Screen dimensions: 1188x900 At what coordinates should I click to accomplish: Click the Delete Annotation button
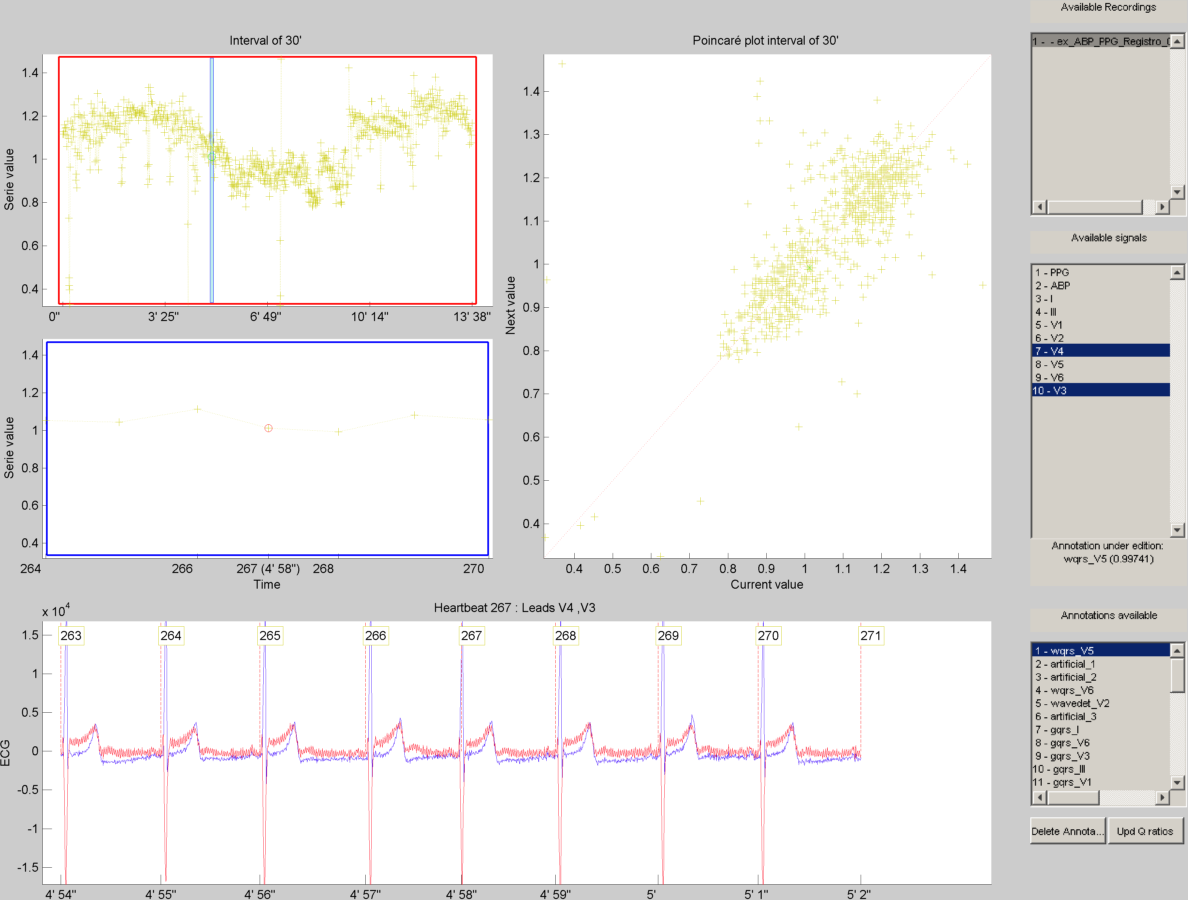(x=1067, y=830)
